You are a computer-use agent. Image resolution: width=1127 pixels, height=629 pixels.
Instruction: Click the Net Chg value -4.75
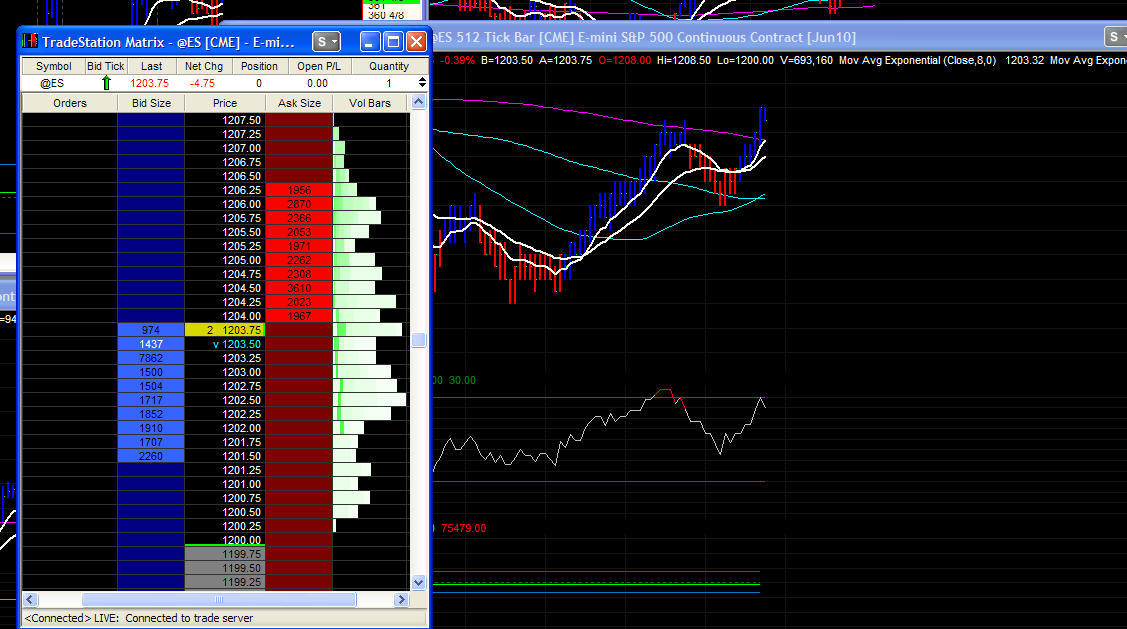click(x=202, y=83)
